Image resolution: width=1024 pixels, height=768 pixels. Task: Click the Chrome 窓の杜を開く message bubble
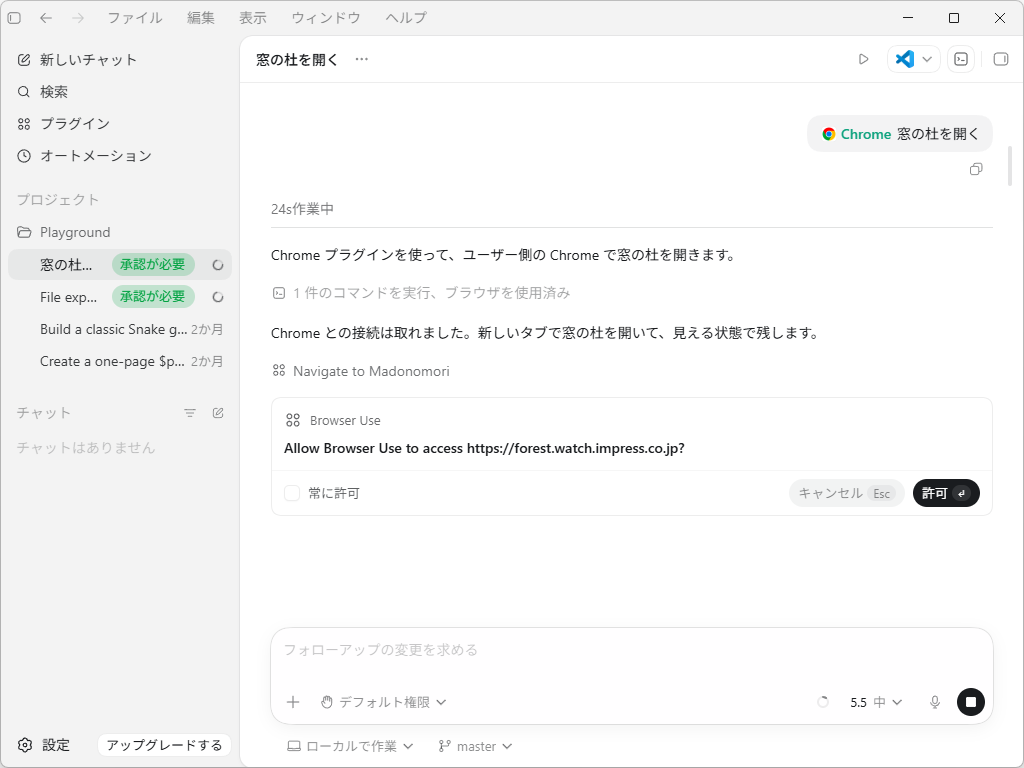(x=900, y=134)
